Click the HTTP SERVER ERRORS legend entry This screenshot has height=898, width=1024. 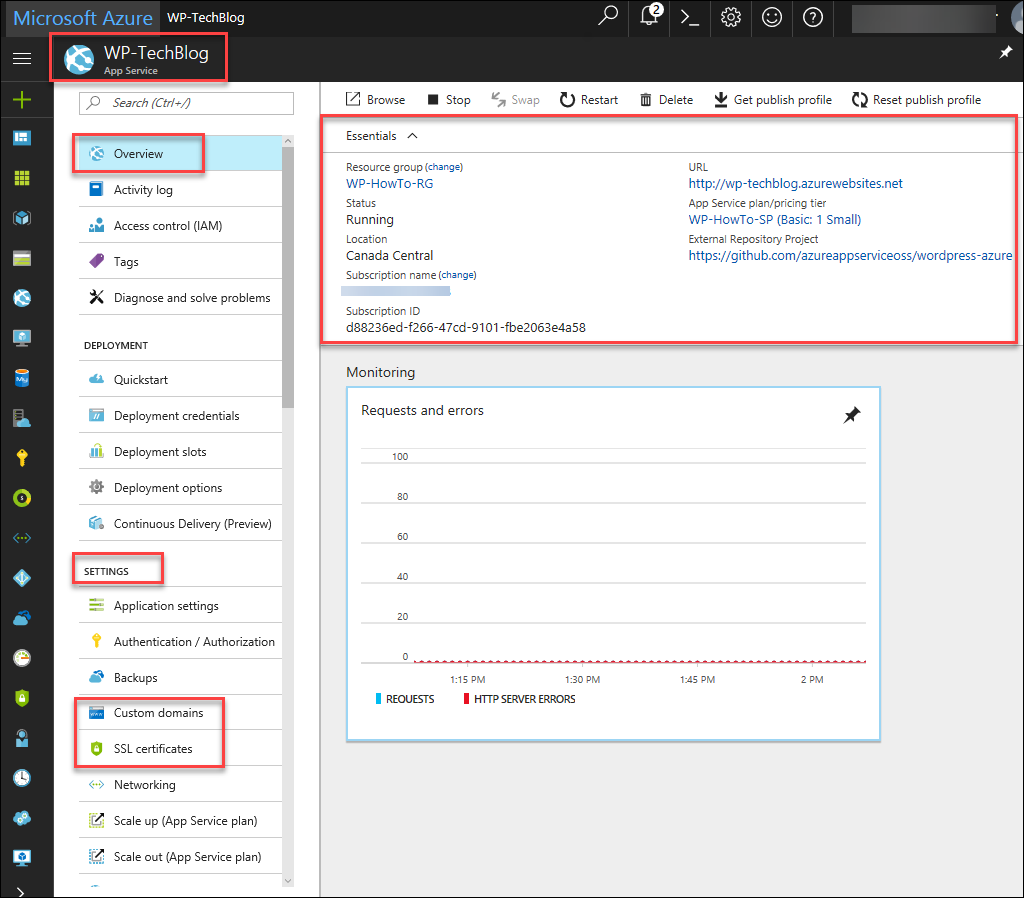click(x=520, y=699)
